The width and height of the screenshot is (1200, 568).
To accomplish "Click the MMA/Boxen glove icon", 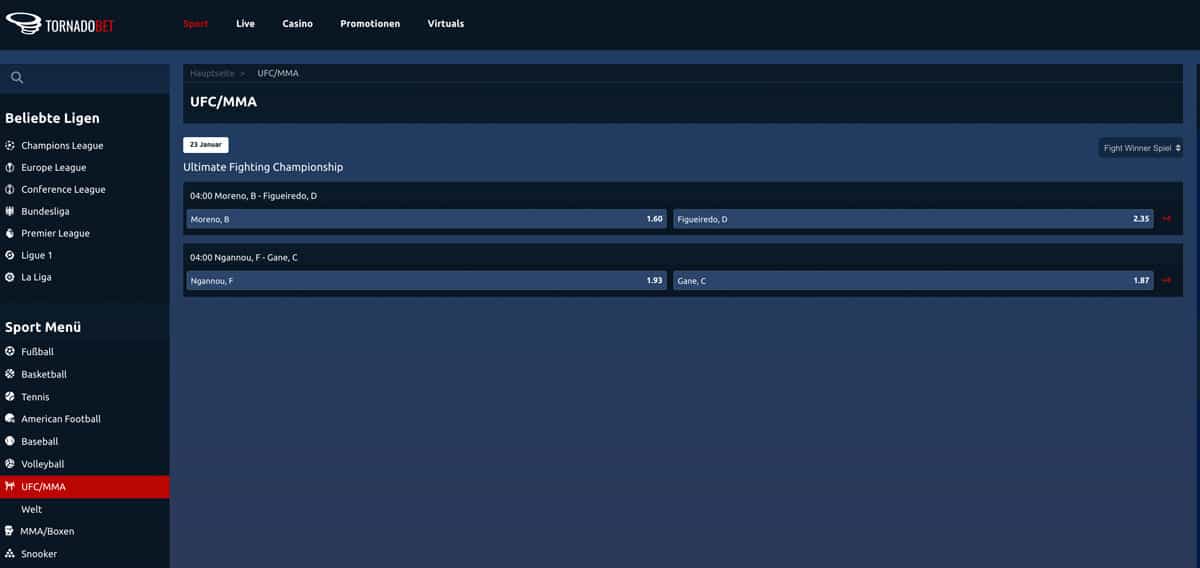I will coord(10,531).
